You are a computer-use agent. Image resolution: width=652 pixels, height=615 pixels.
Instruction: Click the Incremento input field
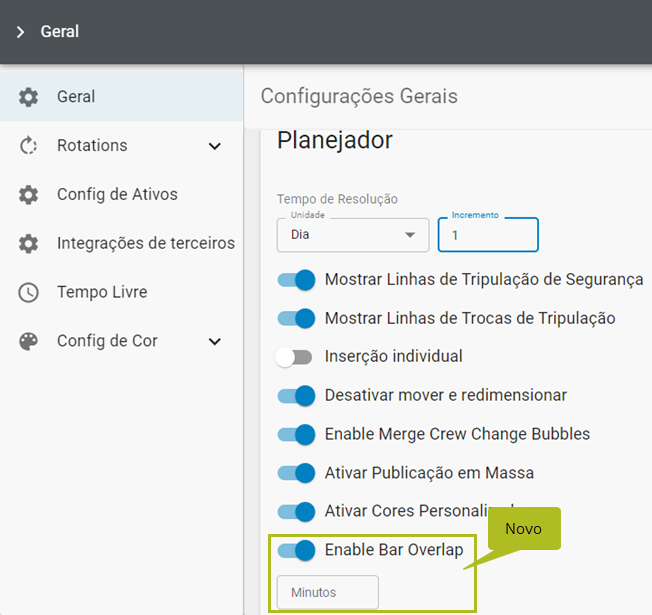pyautogui.click(x=488, y=235)
